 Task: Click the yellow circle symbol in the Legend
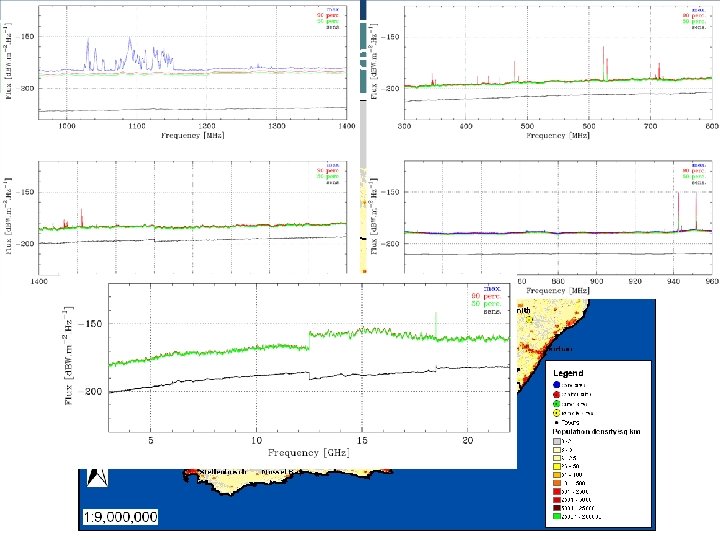(x=557, y=413)
